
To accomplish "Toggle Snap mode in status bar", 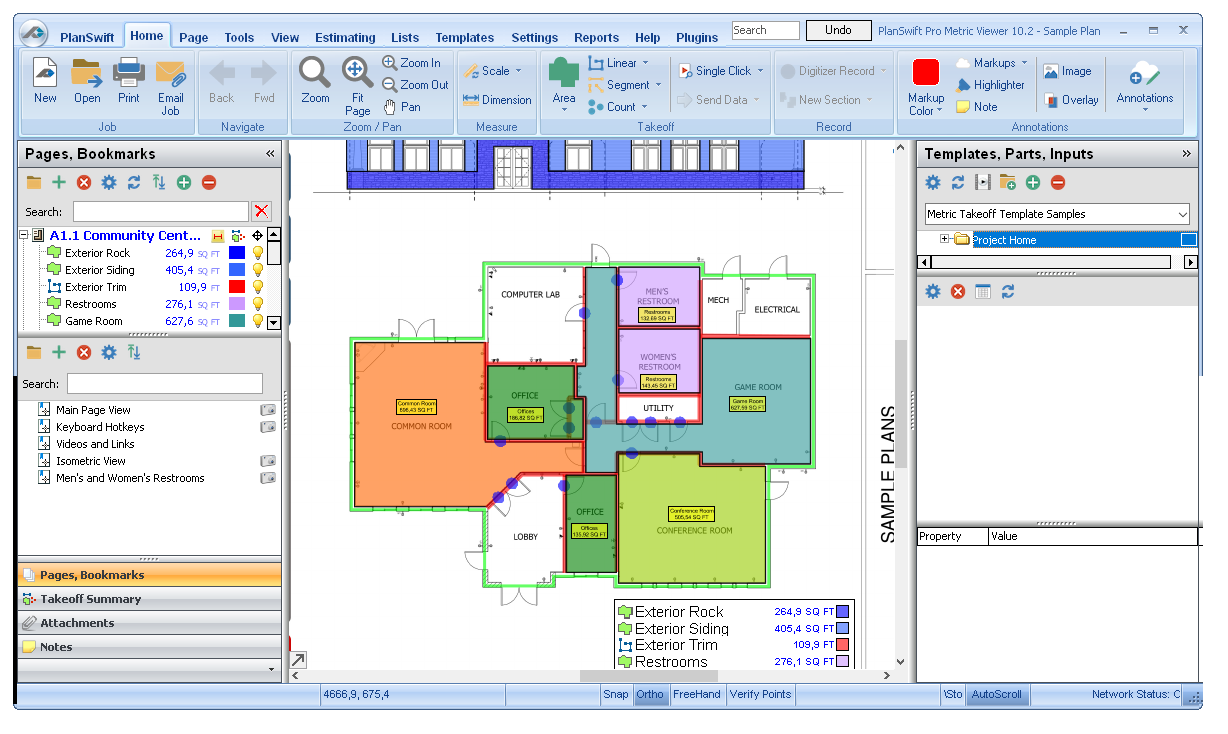I will 616,694.
